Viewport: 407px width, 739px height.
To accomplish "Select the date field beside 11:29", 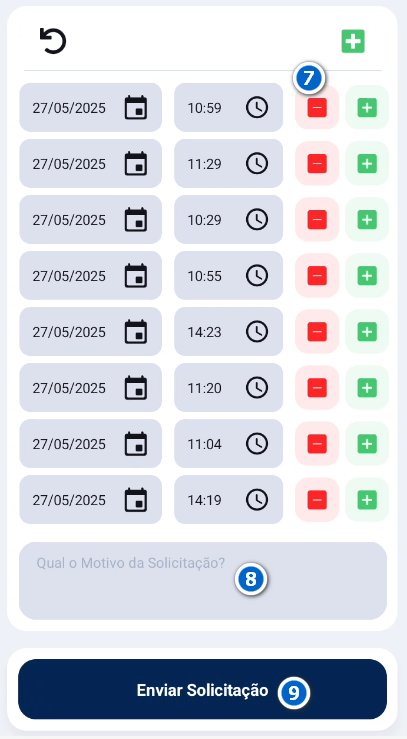I will pos(90,164).
